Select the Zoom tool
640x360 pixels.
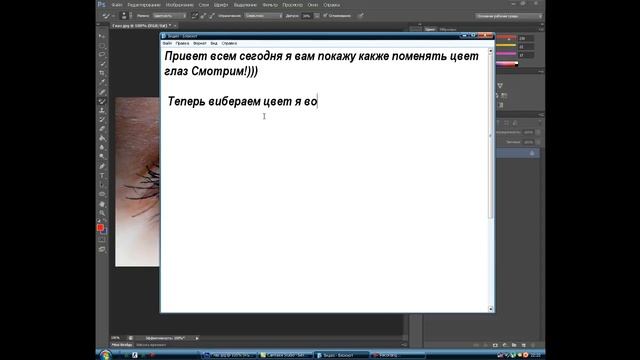(102, 213)
